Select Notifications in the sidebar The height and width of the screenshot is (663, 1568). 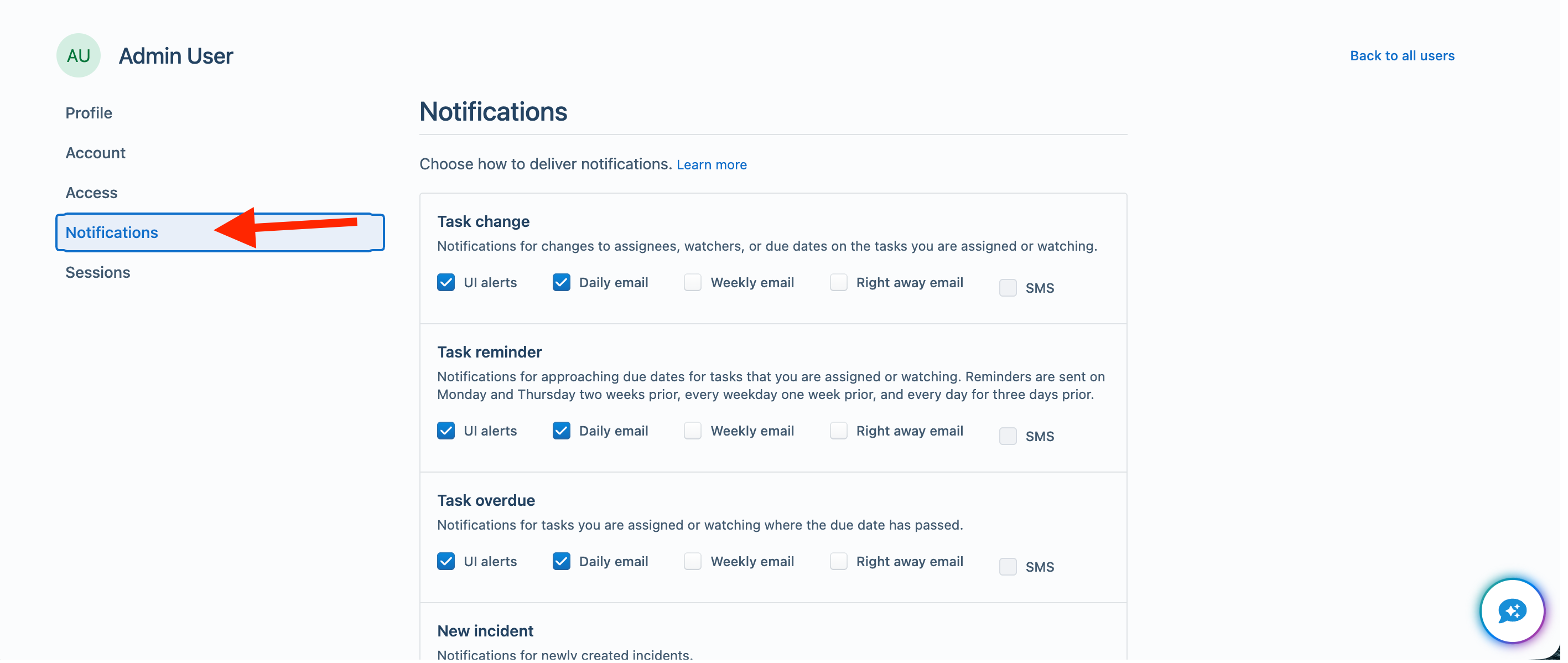point(220,232)
